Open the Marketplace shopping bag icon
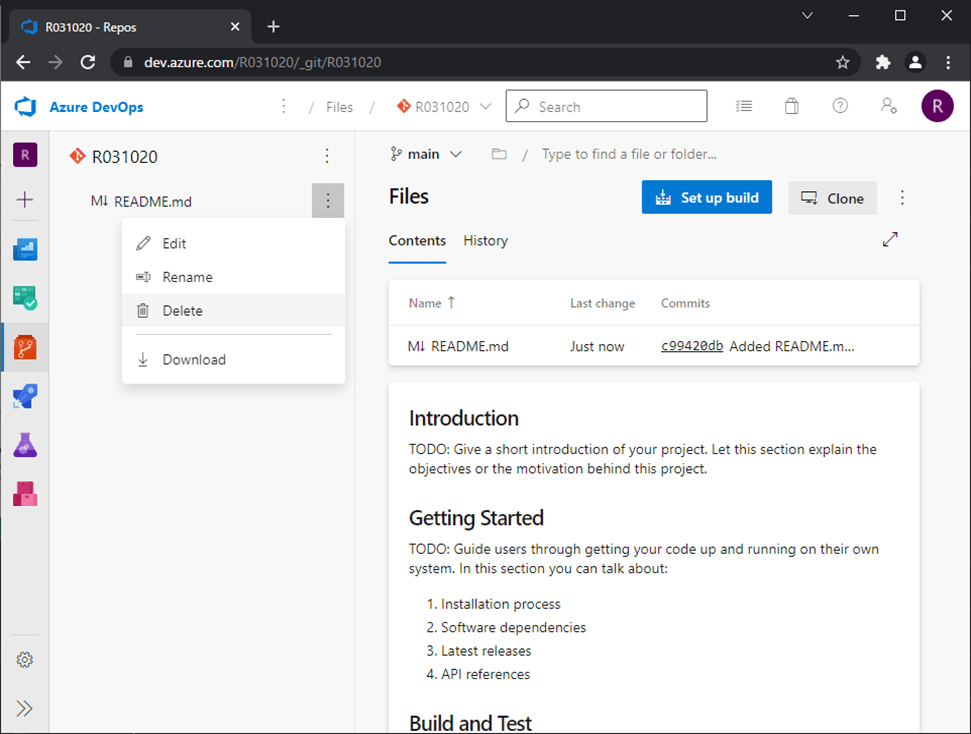Image resolution: width=971 pixels, height=734 pixels. (791, 107)
